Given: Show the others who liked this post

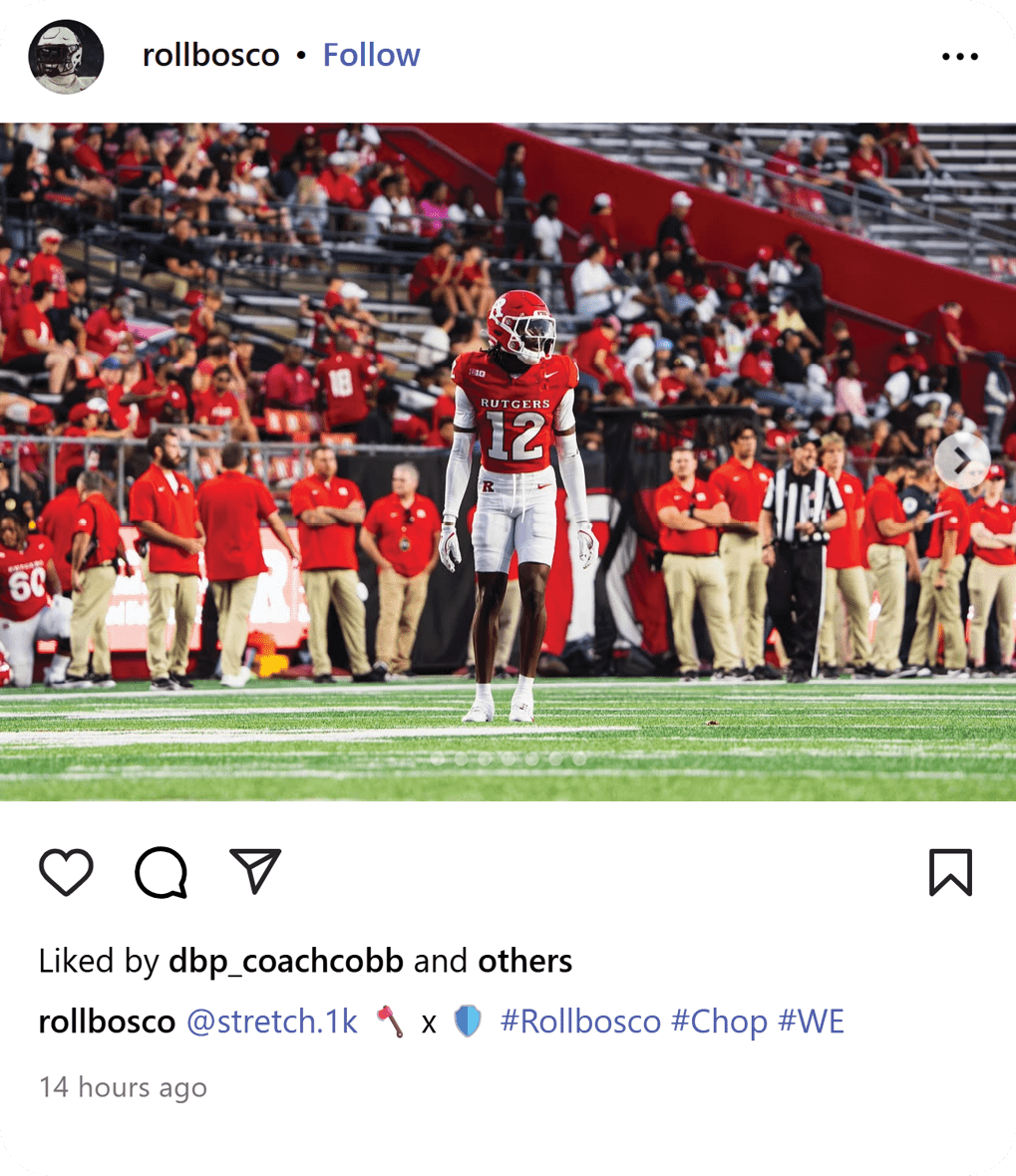Looking at the screenshot, I should click(x=525, y=961).
